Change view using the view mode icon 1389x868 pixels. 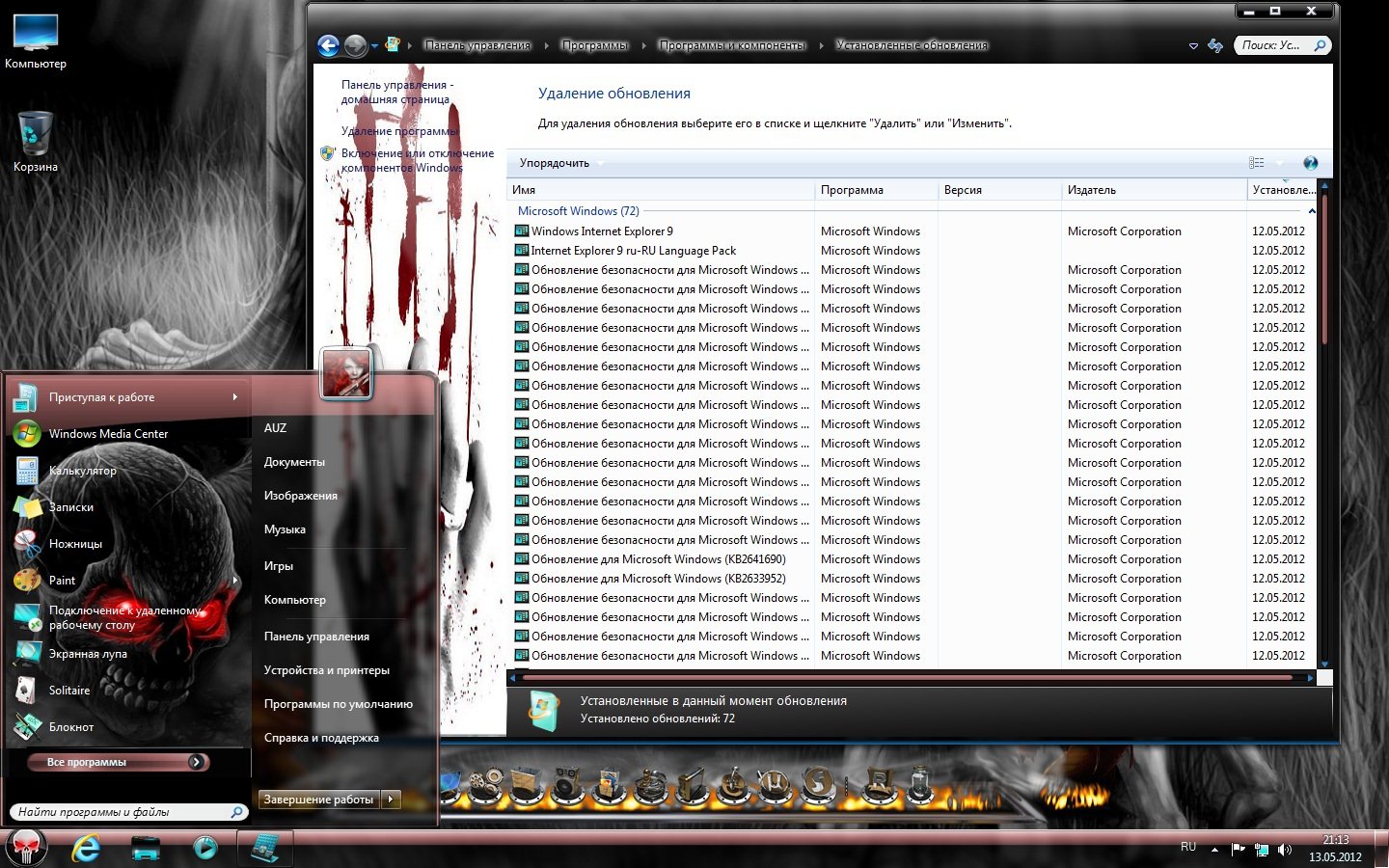[x=1256, y=163]
